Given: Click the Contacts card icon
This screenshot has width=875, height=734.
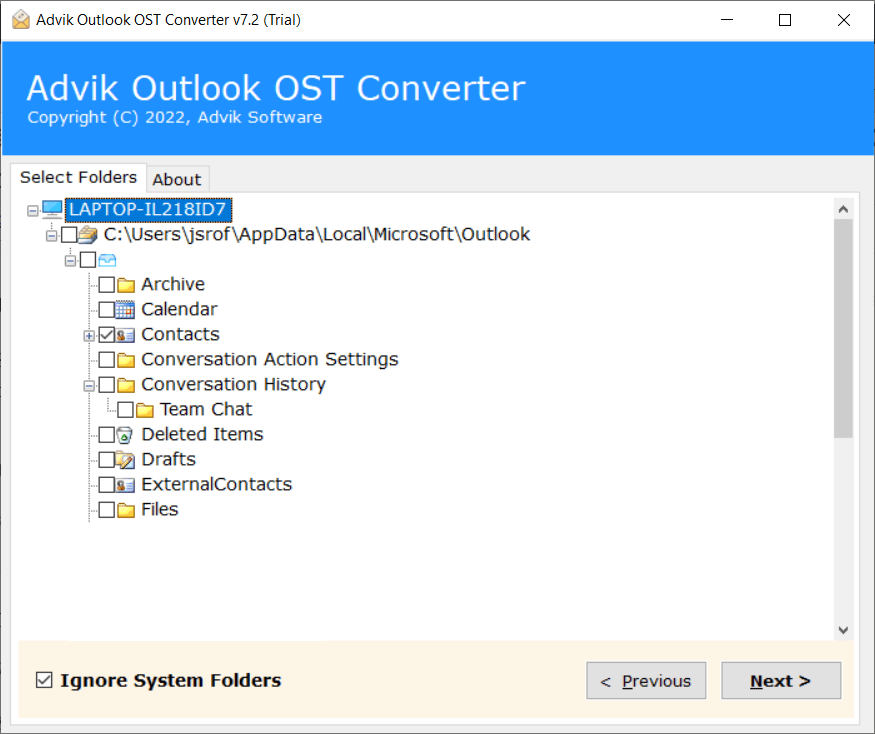Looking at the screenshot, I should 125,335.
